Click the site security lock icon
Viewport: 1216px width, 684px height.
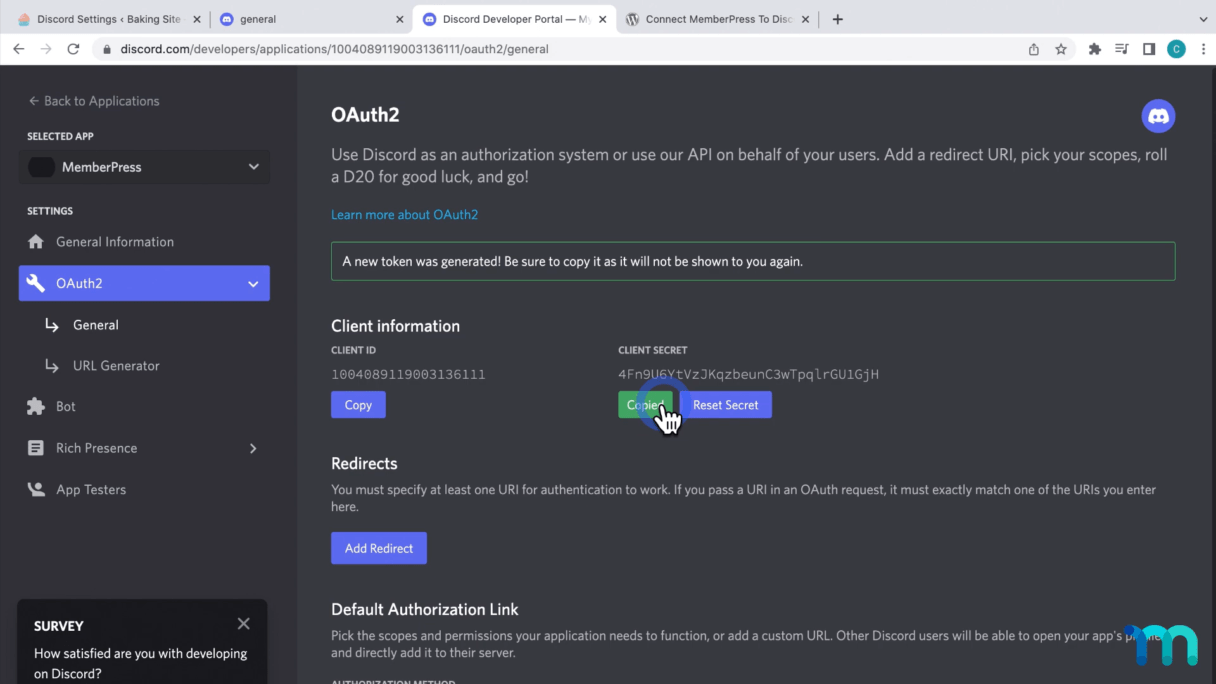point(107,47)
